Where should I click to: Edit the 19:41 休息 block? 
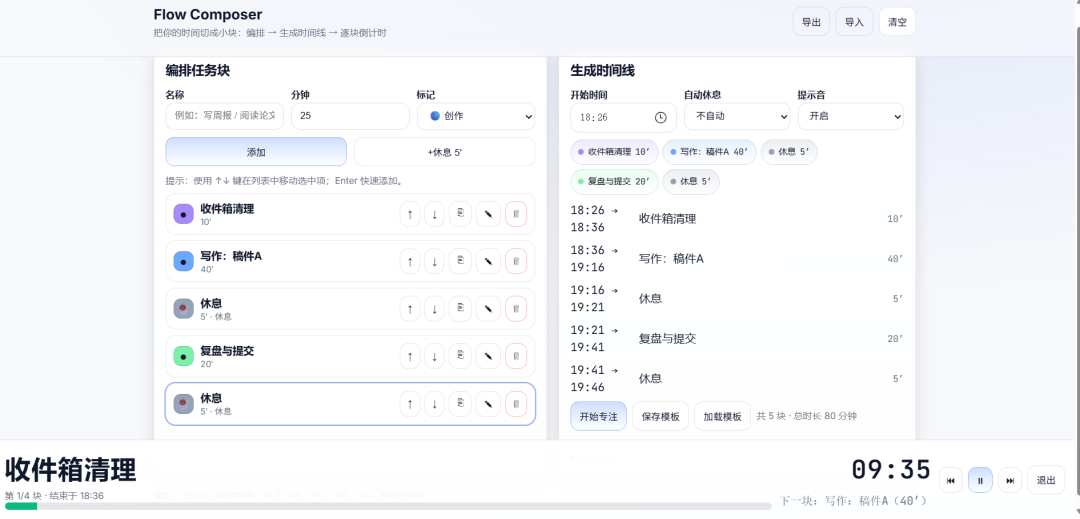488,404
